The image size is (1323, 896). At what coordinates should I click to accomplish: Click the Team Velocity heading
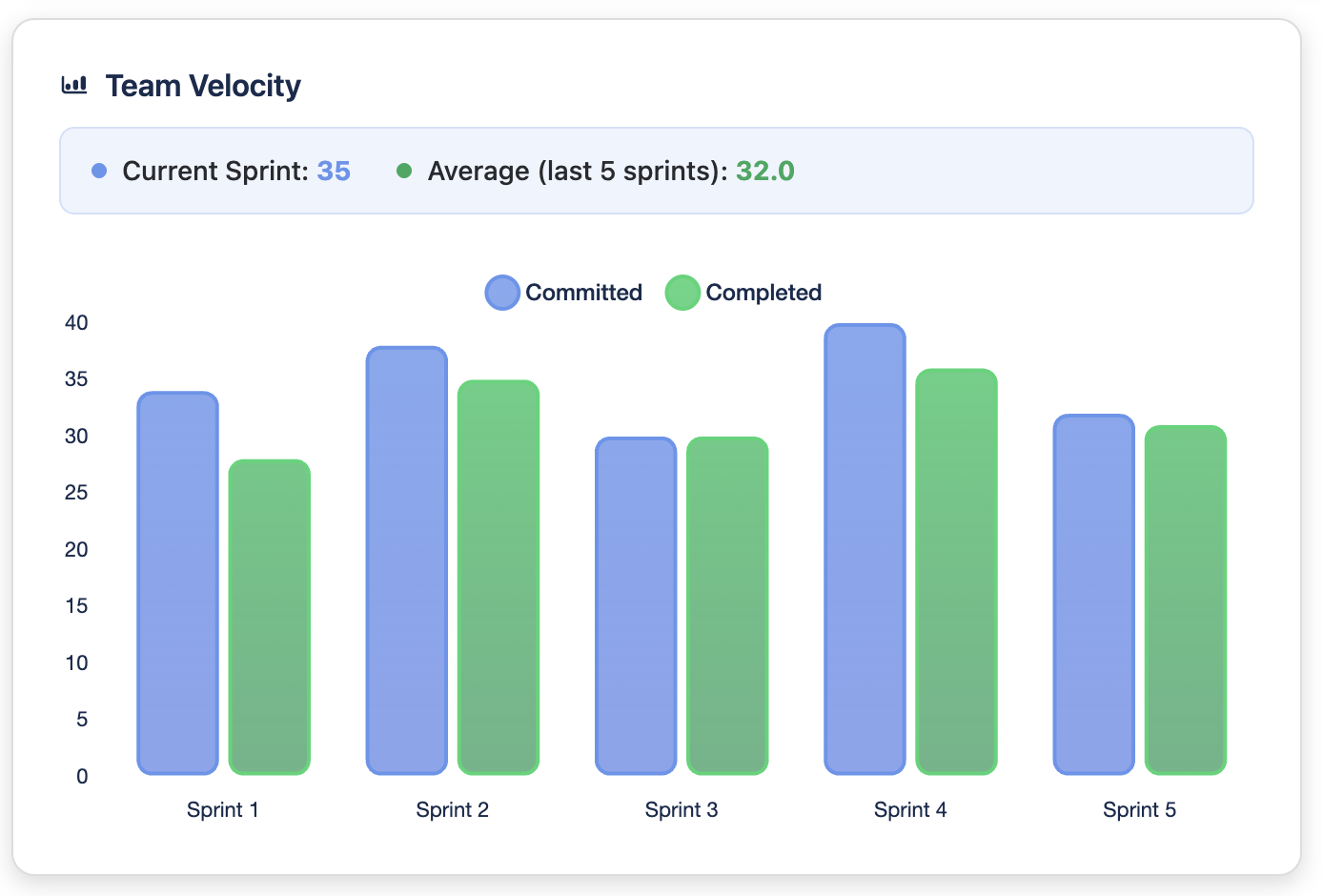pyautogui.click(x=203, y=86)
